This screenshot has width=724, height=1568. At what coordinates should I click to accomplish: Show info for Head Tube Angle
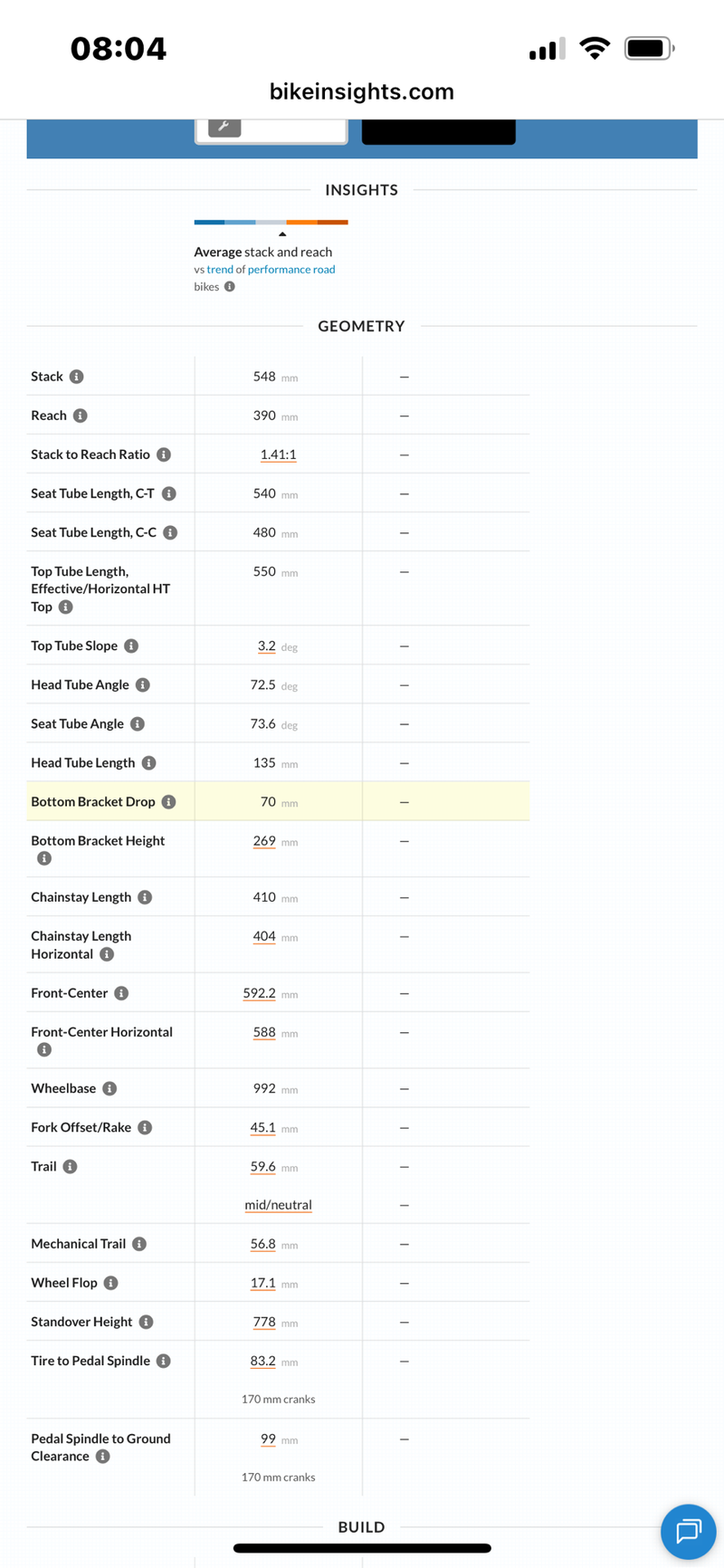[x=143, y=685]
